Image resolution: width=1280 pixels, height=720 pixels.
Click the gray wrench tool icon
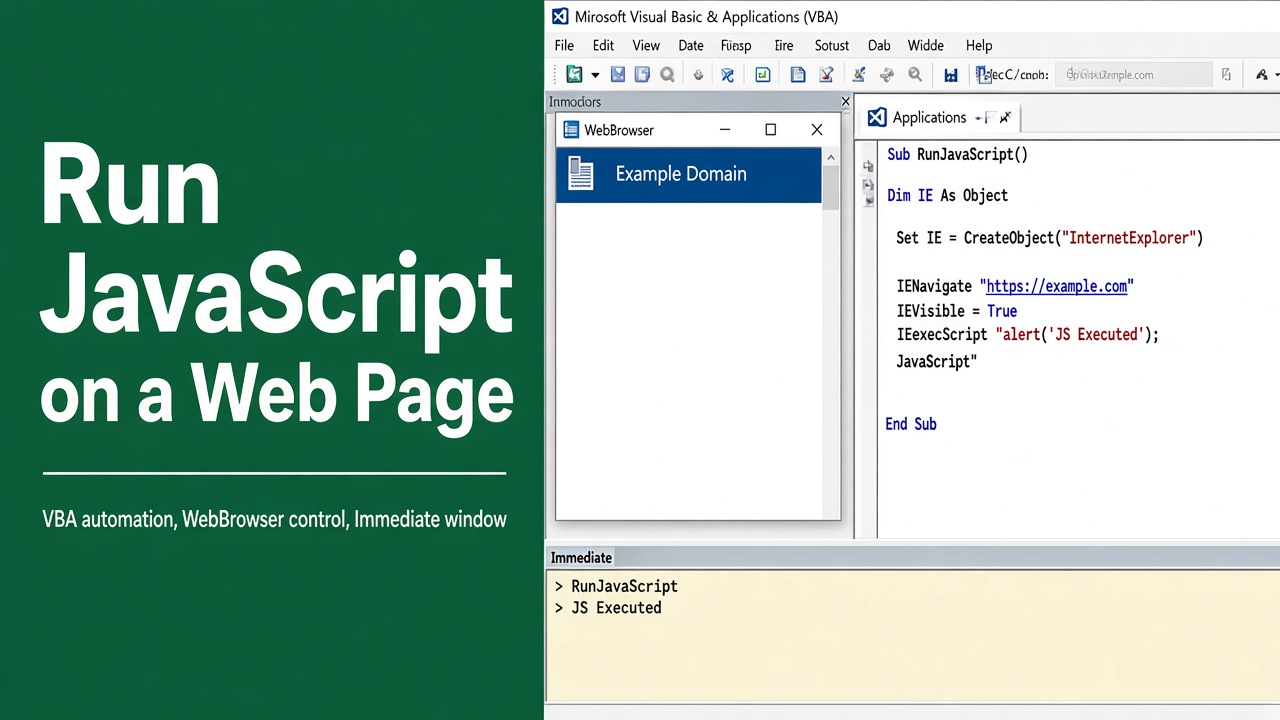point(886,74)
